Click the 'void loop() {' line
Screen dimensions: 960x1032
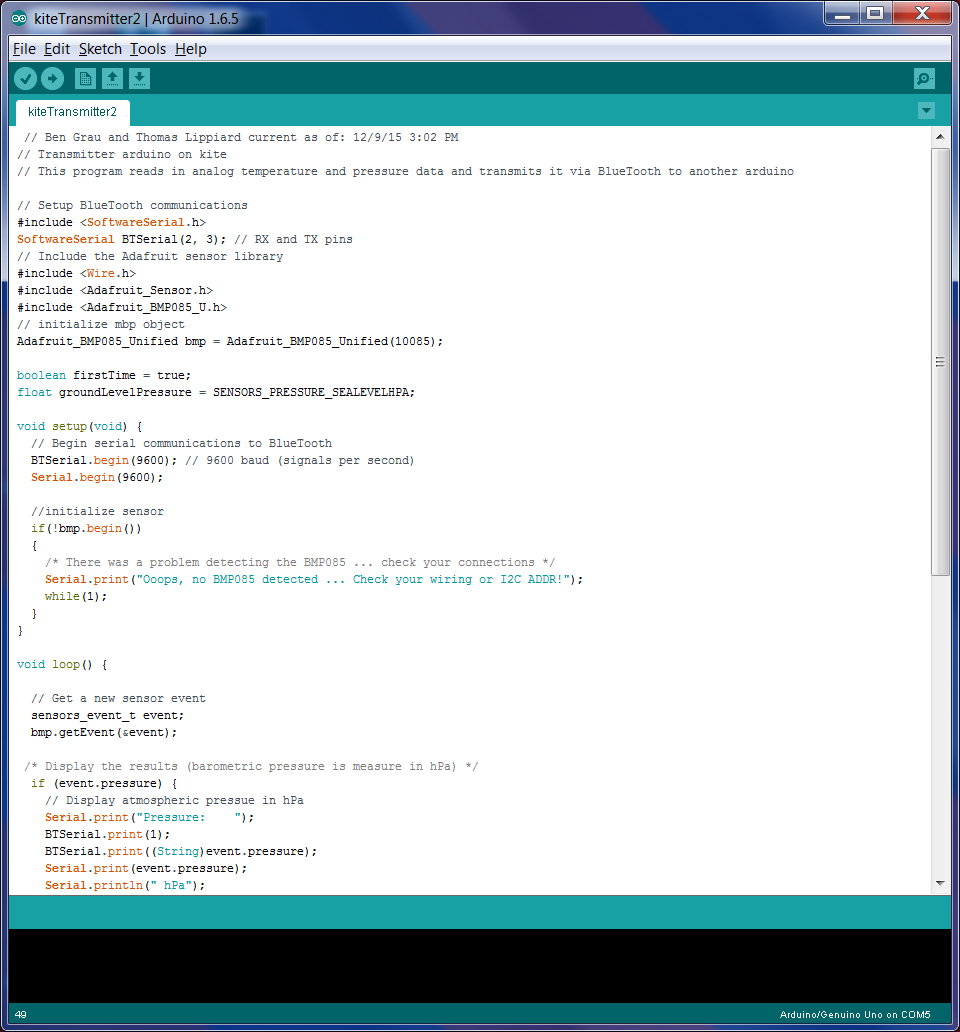[x=62, y=665]
